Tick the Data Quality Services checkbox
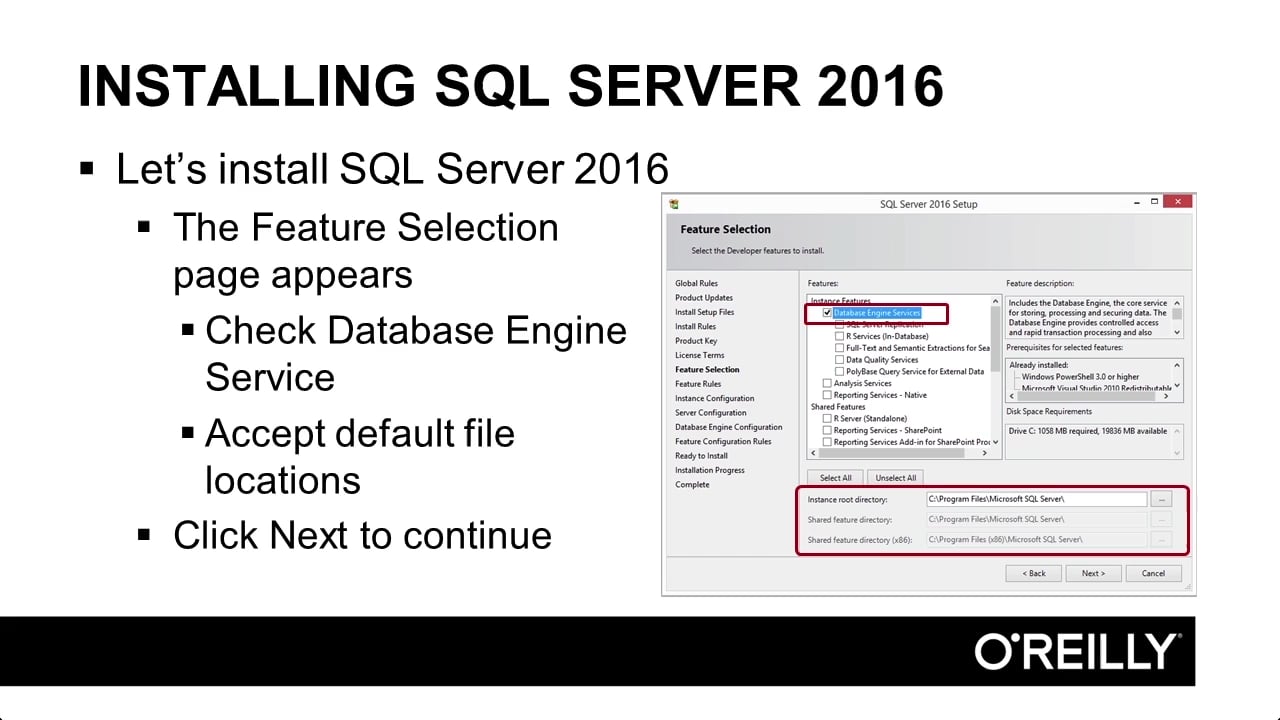1280x720 pixels. click(x=839, y=360)
